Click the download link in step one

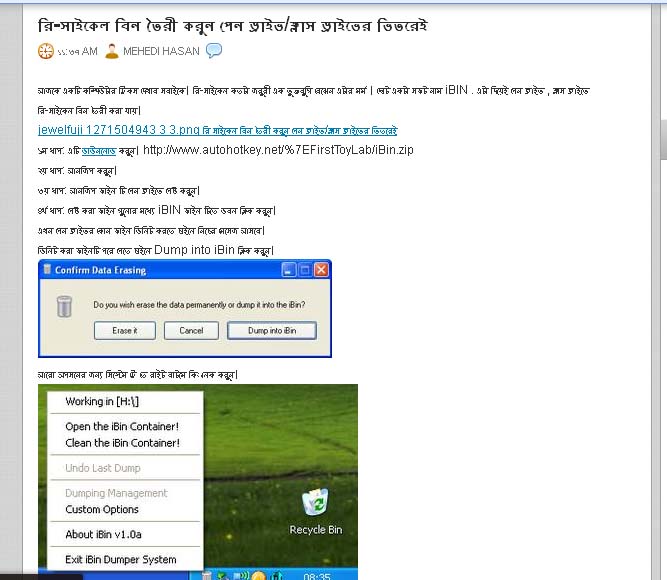click(99, 151)
